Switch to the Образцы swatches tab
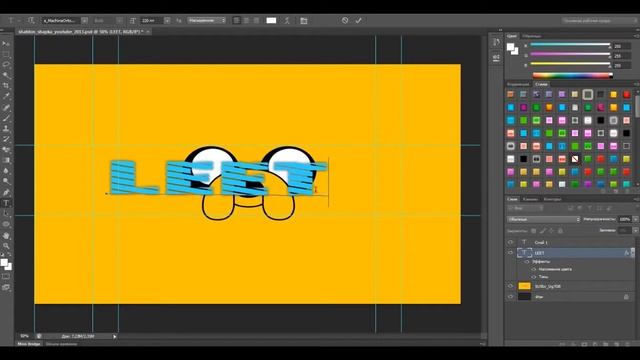Image resolution: width=640 pixels, height=360 pixels. [531, 36]
